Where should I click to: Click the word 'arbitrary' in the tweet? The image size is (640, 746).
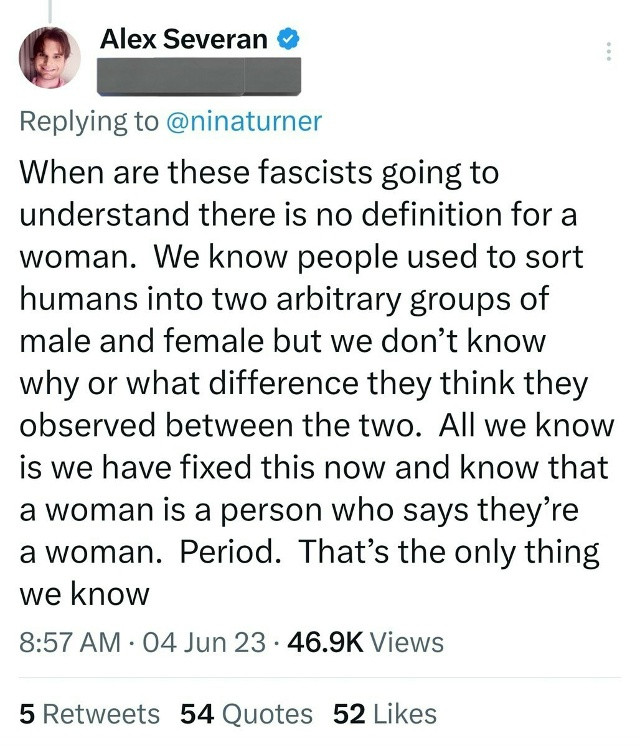point(338,300)
